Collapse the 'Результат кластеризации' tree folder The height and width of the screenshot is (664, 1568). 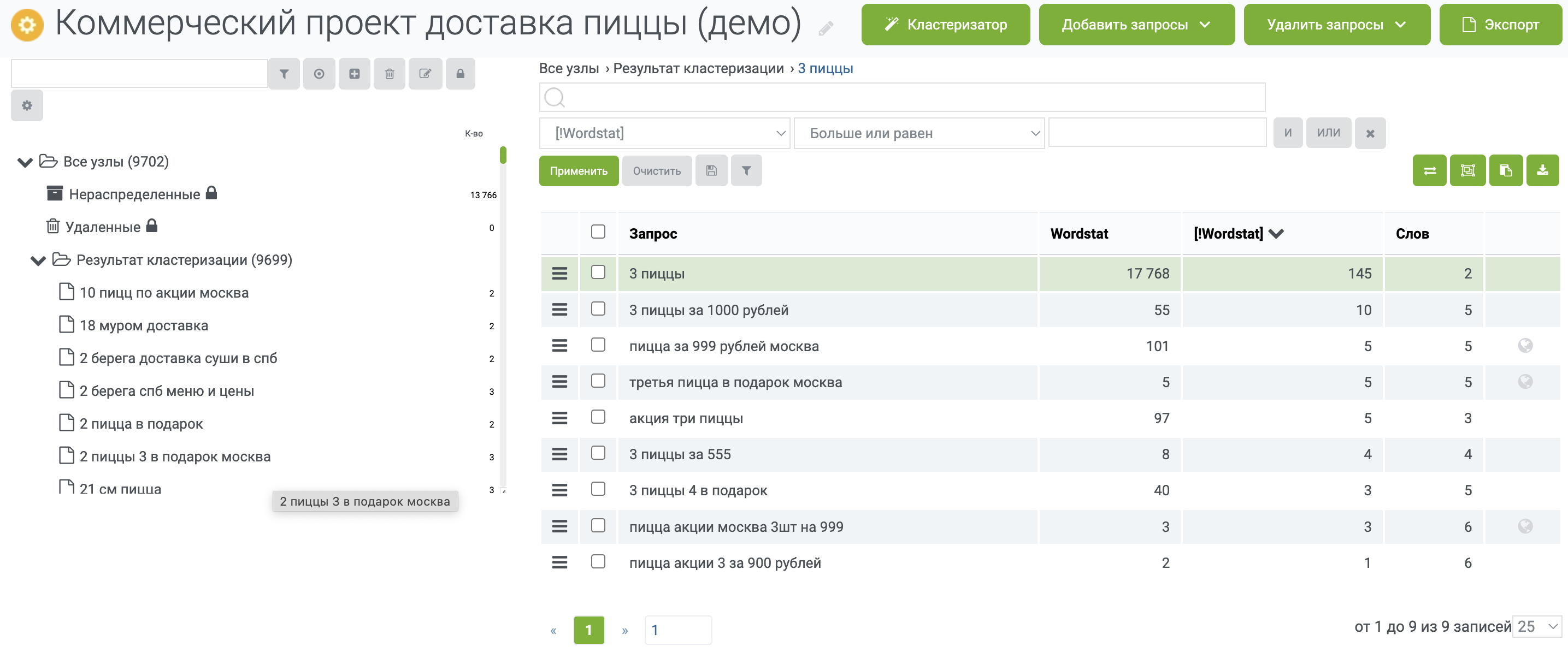point(38,260)
